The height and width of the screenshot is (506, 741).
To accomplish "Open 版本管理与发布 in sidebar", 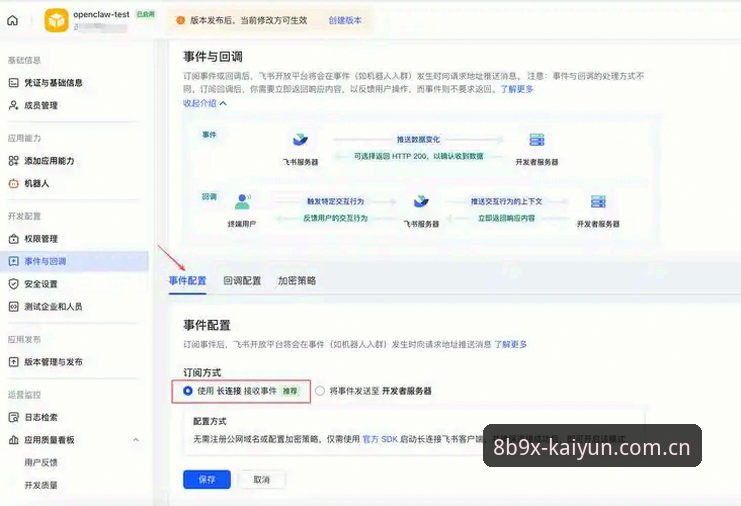I will (x=53, y=362).
